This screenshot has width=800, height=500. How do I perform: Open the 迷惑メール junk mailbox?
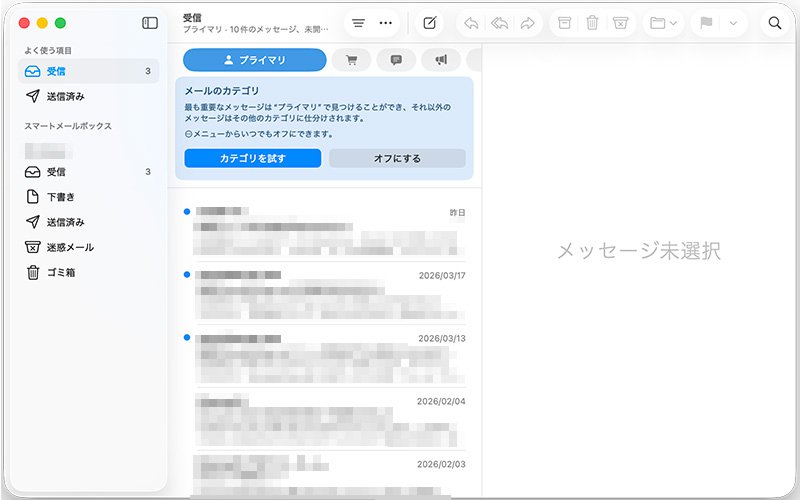pyautogui.click(x=89, y=247)
